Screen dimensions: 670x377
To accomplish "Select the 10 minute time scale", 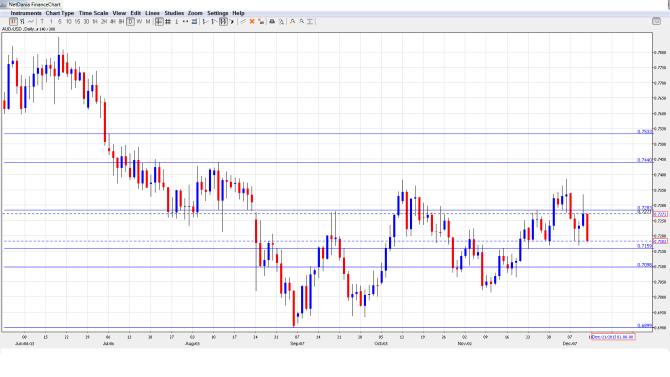I will 68,21.
